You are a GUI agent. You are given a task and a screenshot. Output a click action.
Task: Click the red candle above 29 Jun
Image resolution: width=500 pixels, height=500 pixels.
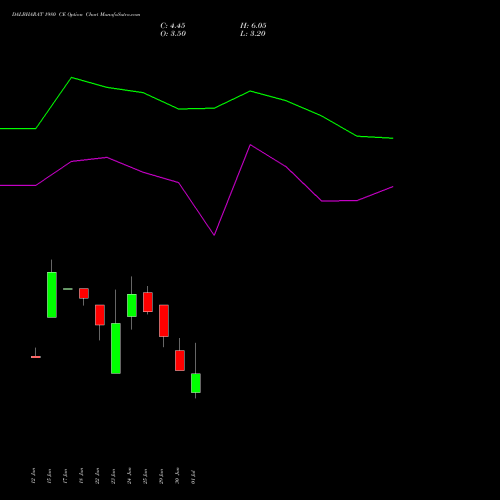pyautogui.click(x=164, y=321)
